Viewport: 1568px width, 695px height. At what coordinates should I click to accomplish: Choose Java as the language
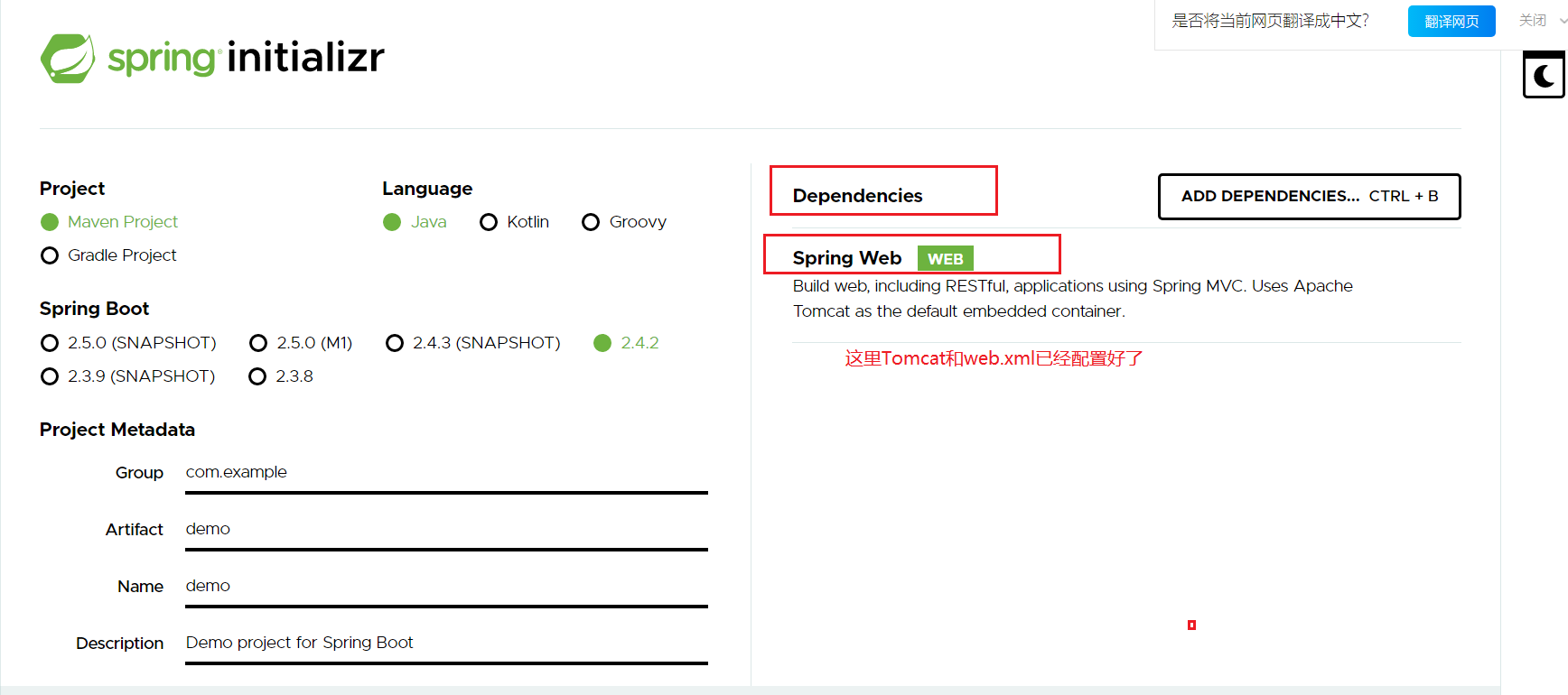415,222
